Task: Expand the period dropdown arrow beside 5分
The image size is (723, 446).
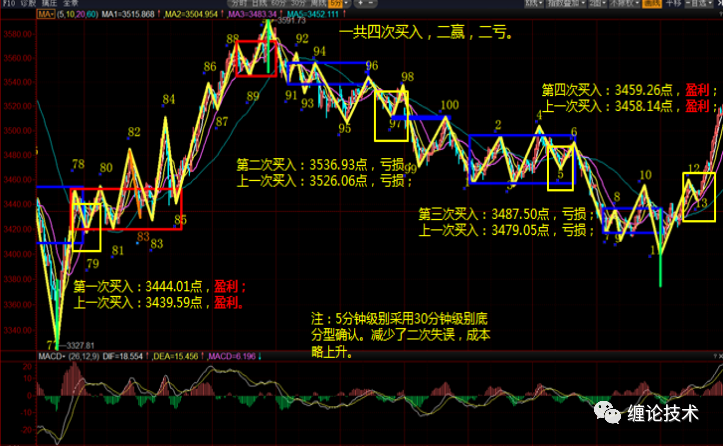Action: point(346,3)
